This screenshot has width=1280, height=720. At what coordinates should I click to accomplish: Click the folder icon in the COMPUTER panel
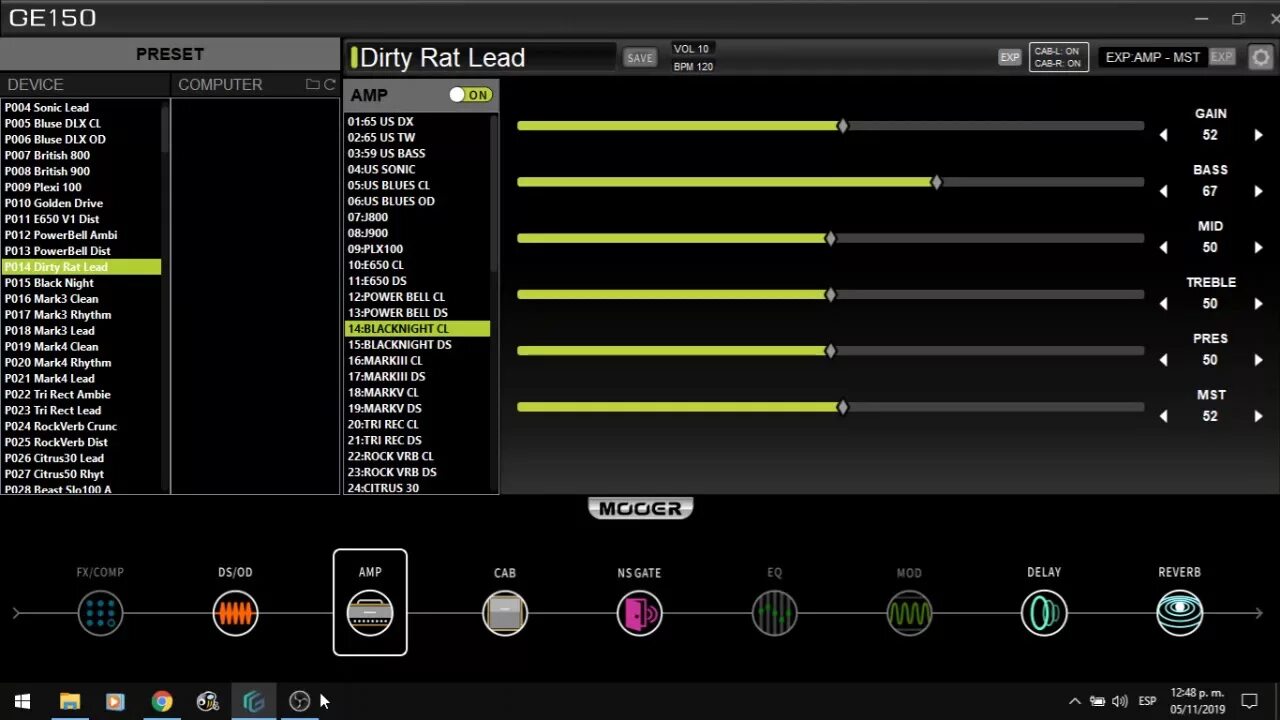click(312, 84)
